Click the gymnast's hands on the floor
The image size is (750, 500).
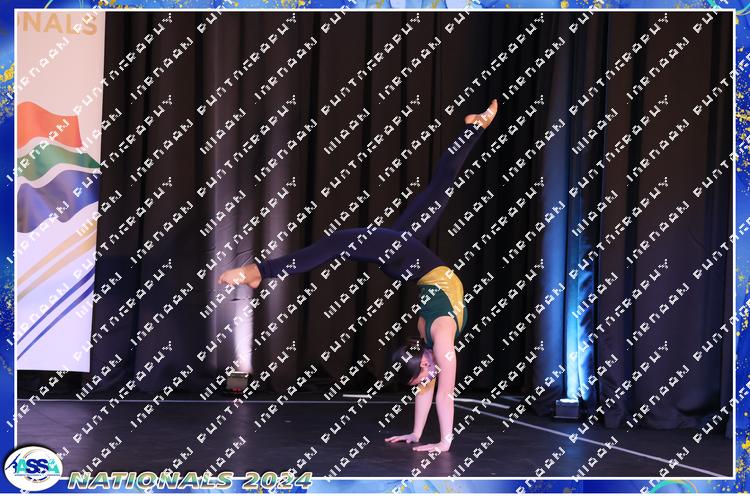pyautogui.click(x=420, y=441)
